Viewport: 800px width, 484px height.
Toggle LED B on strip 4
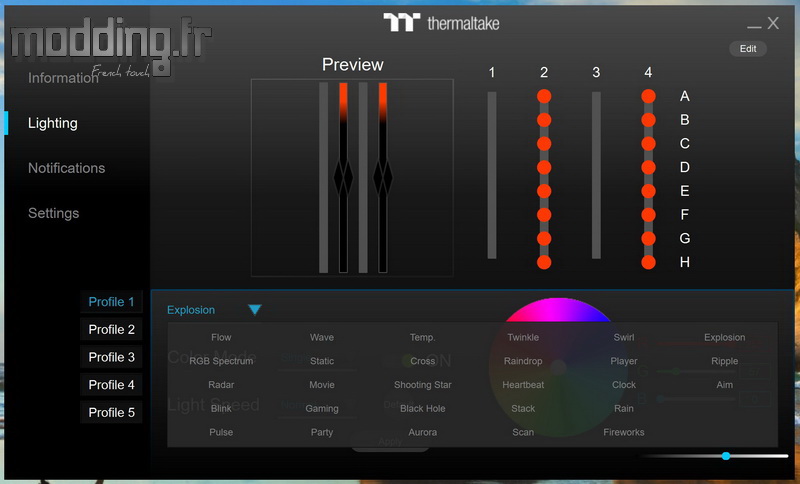(x=648, y=120)
